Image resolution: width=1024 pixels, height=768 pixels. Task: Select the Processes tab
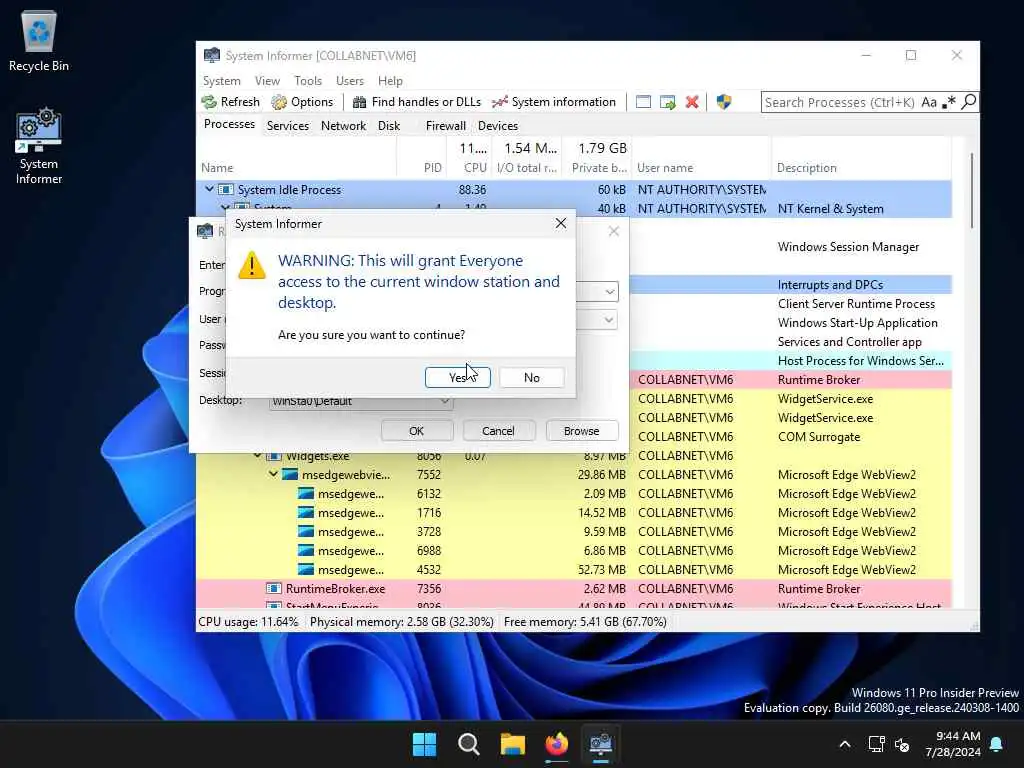(229, 125)
